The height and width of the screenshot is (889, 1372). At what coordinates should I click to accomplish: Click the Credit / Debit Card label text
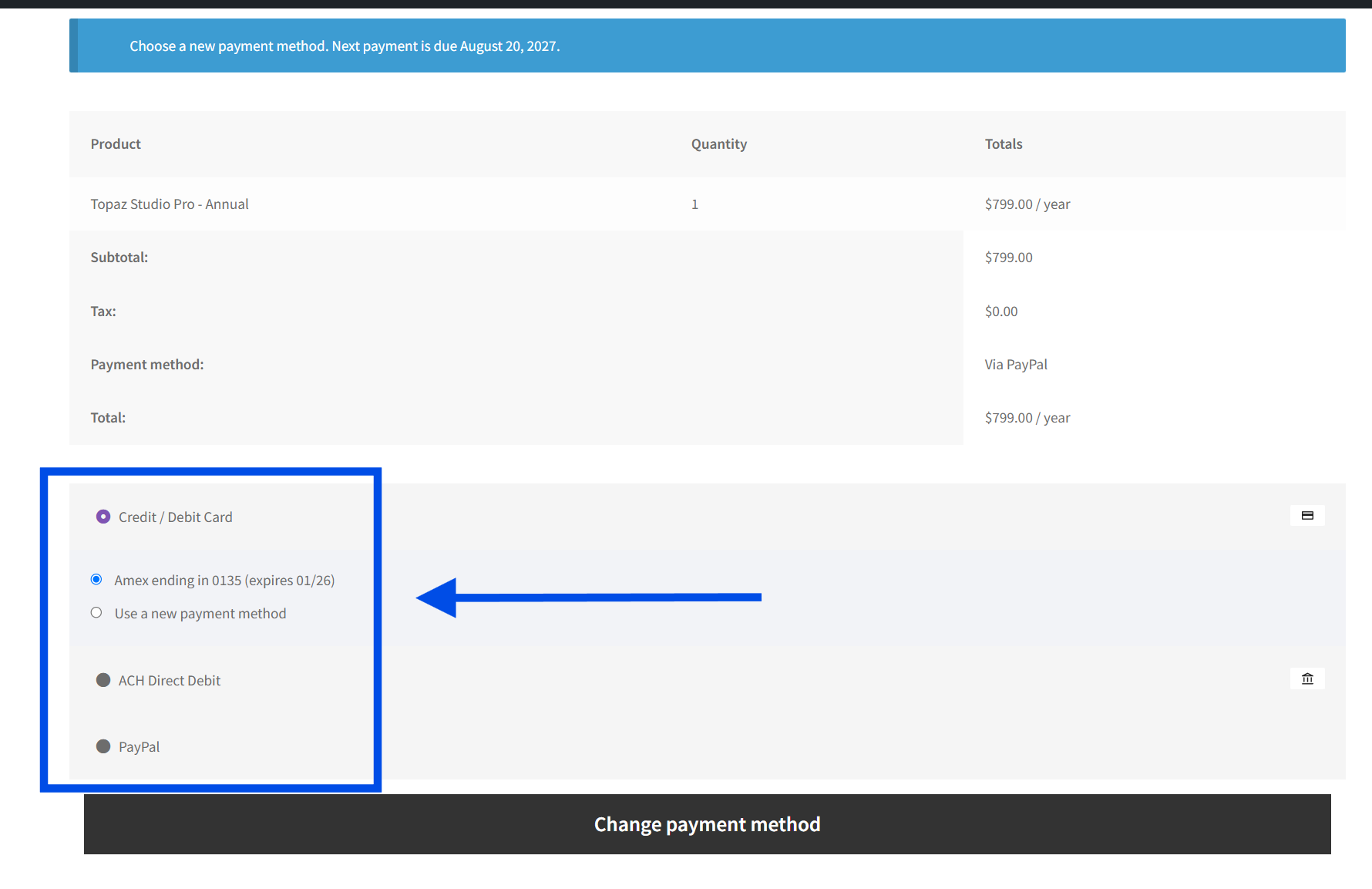tap(176, 517)
